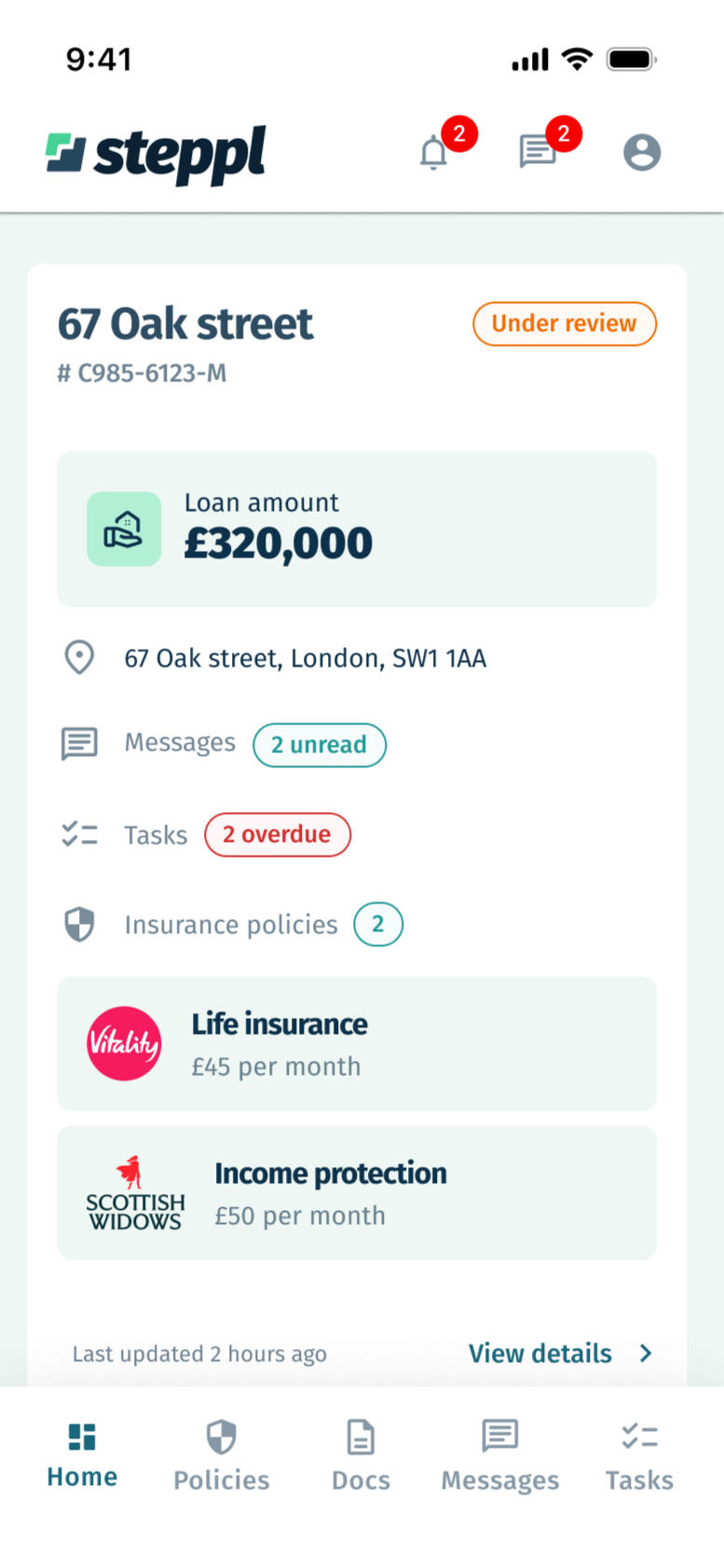Click the View details link
724x1568 pixels.
(x=540, y=1354)
